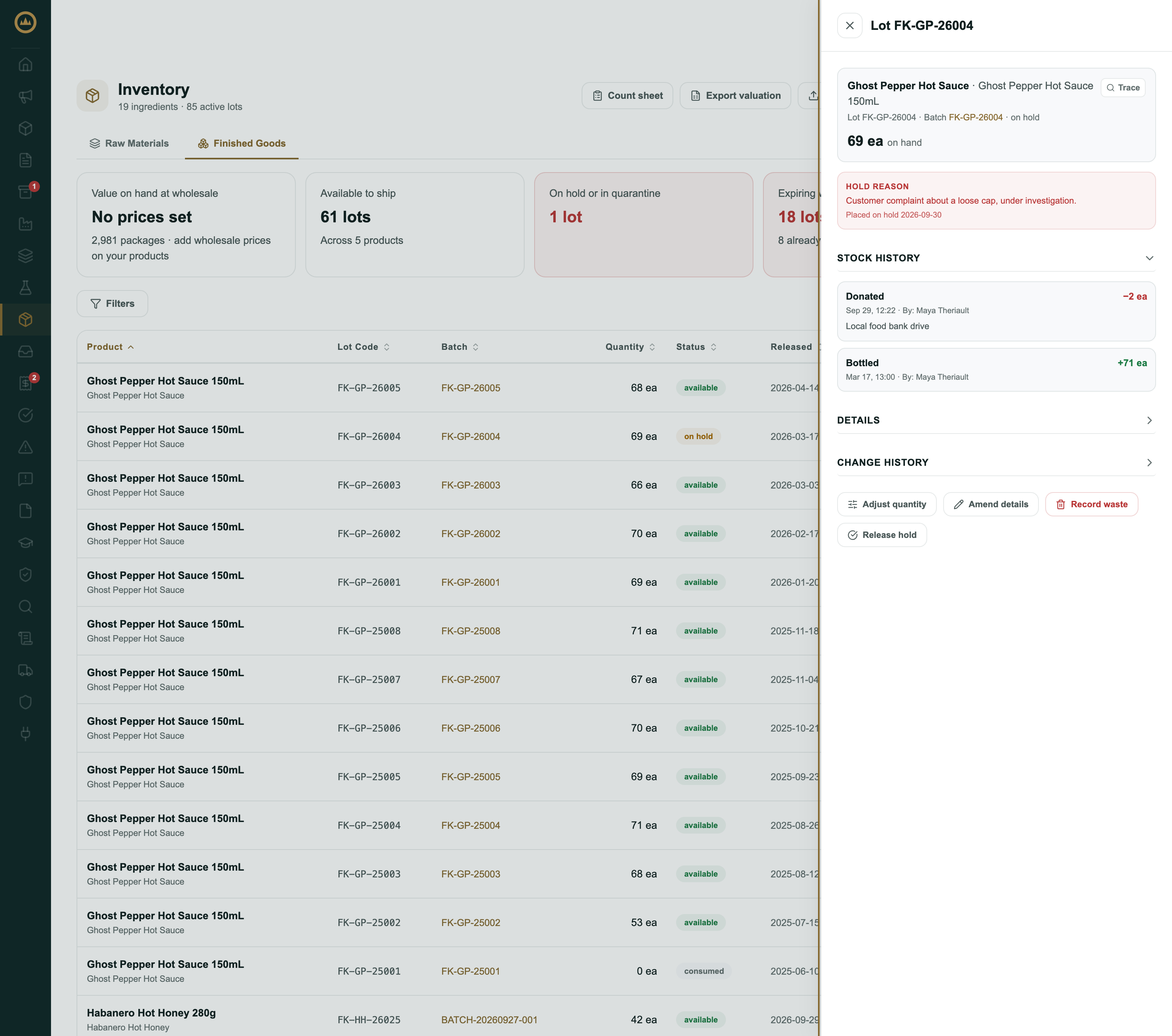Click the app logo at top of sidebar
Viewport: 1172px width, 1036px height.
coord(25,22)
